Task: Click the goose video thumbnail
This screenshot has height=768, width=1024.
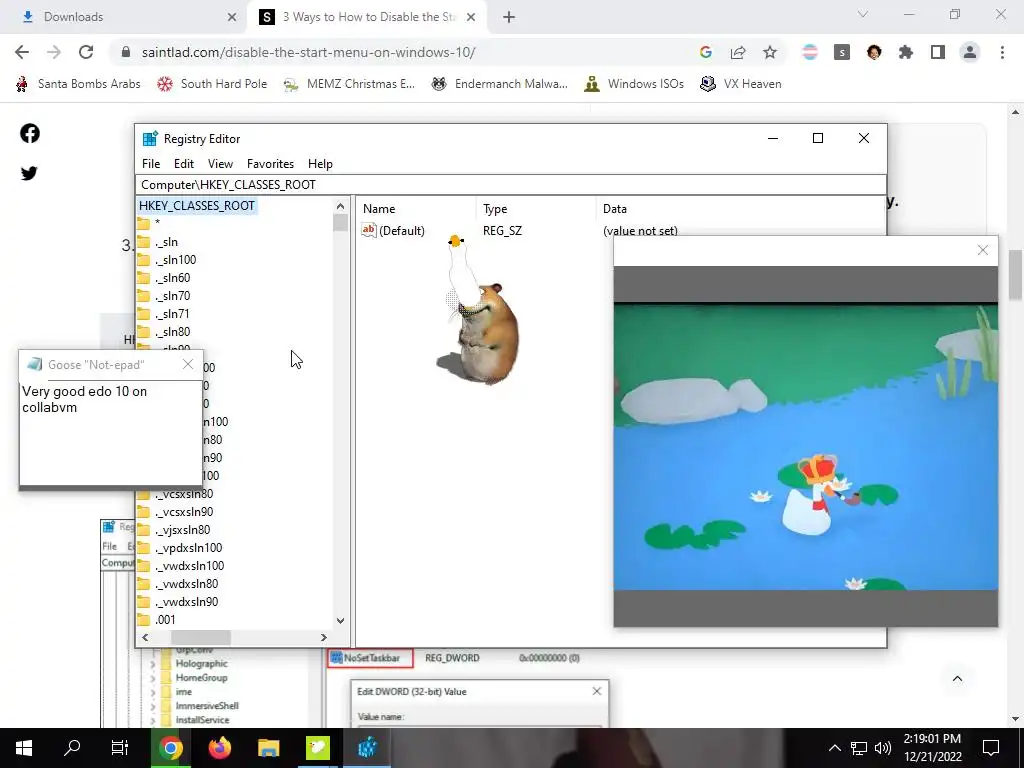Action: (806, 446)
